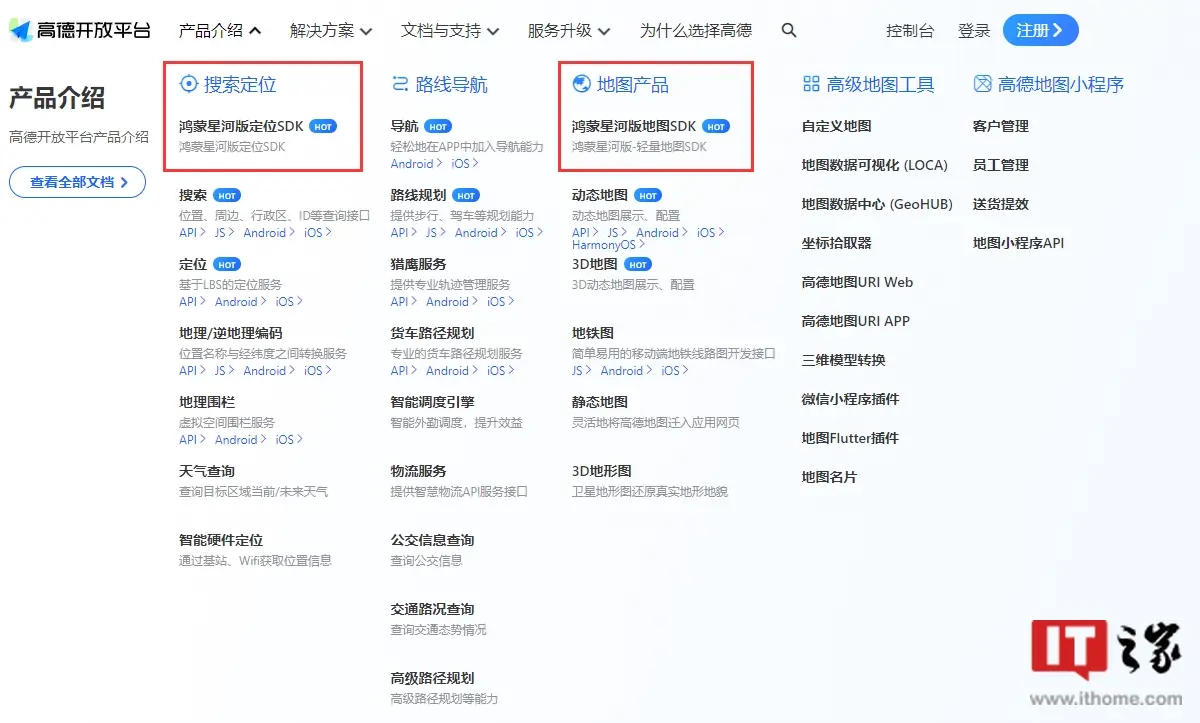This screenshot has width=1200, height=723.
Task: Click 查看全部文档 button
Action: pyautogui.click(x=78, y=182)
